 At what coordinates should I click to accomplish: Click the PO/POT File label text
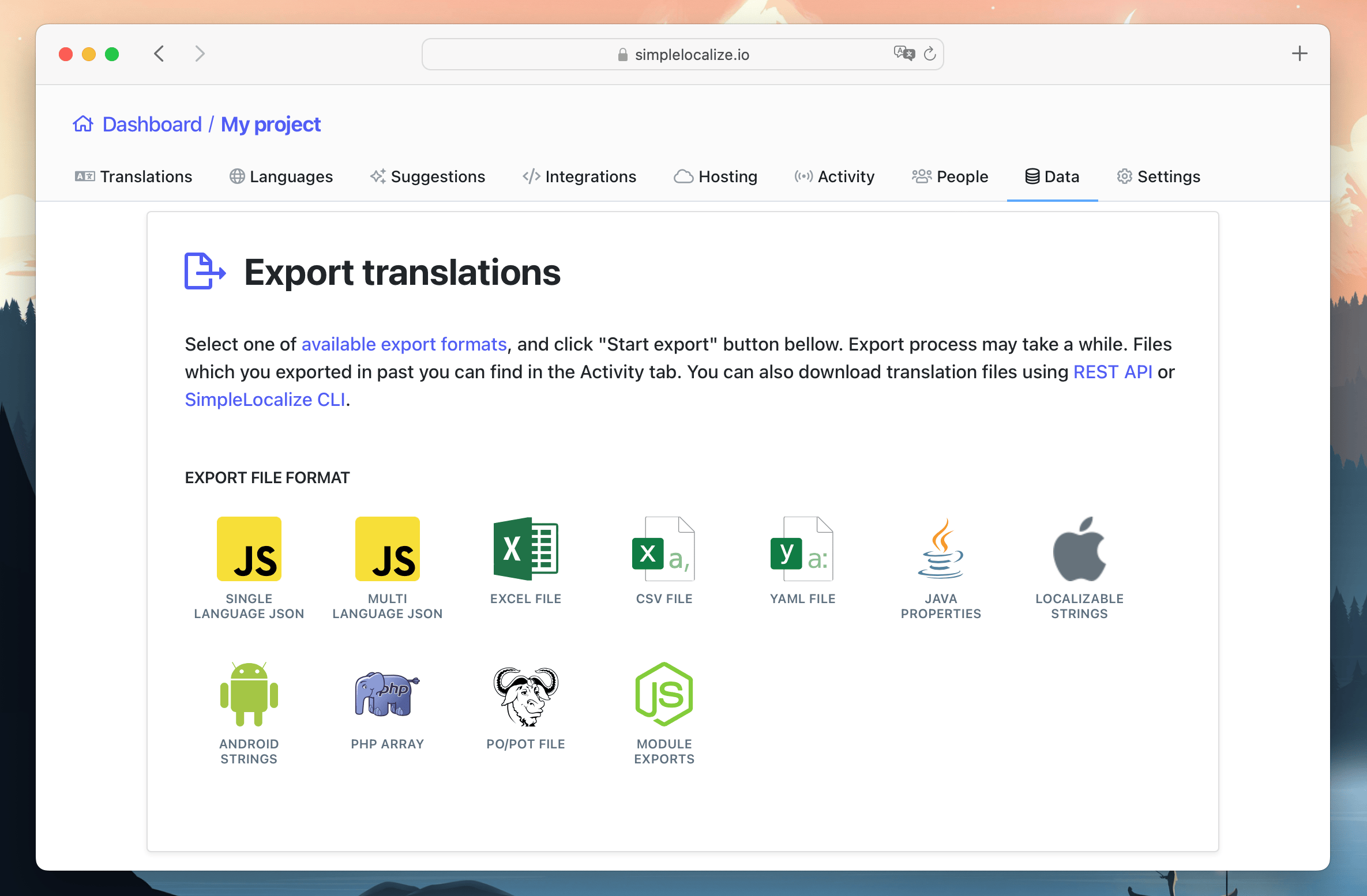coord(526,744)
